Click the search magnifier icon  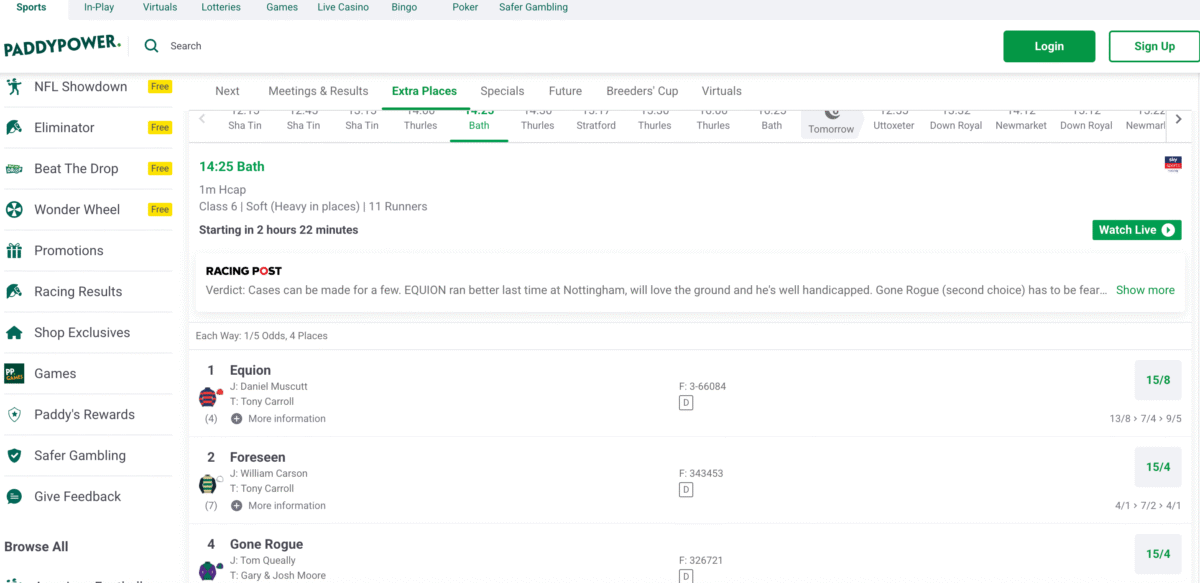pyautogui.click(x=152, y=46)
